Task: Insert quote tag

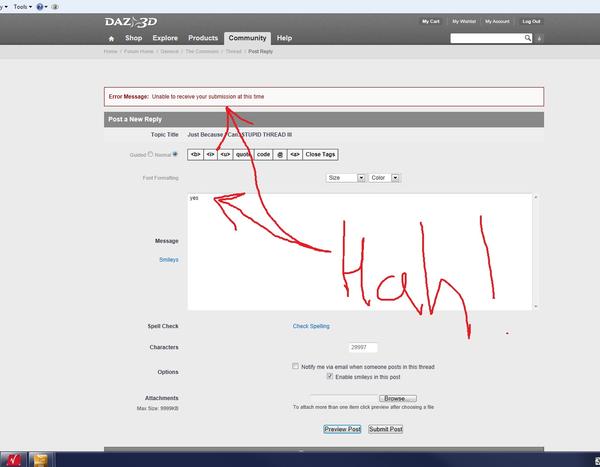Action: pyautogui.click(x=243, y=155)
